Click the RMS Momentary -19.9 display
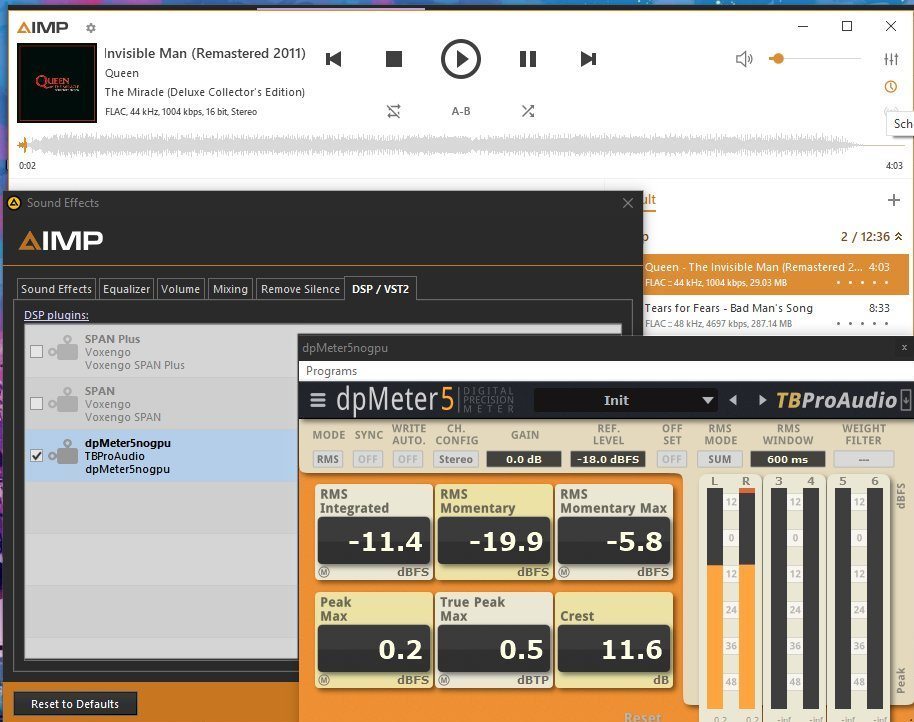Screen dimensions: 914x722 pos(494,541)
